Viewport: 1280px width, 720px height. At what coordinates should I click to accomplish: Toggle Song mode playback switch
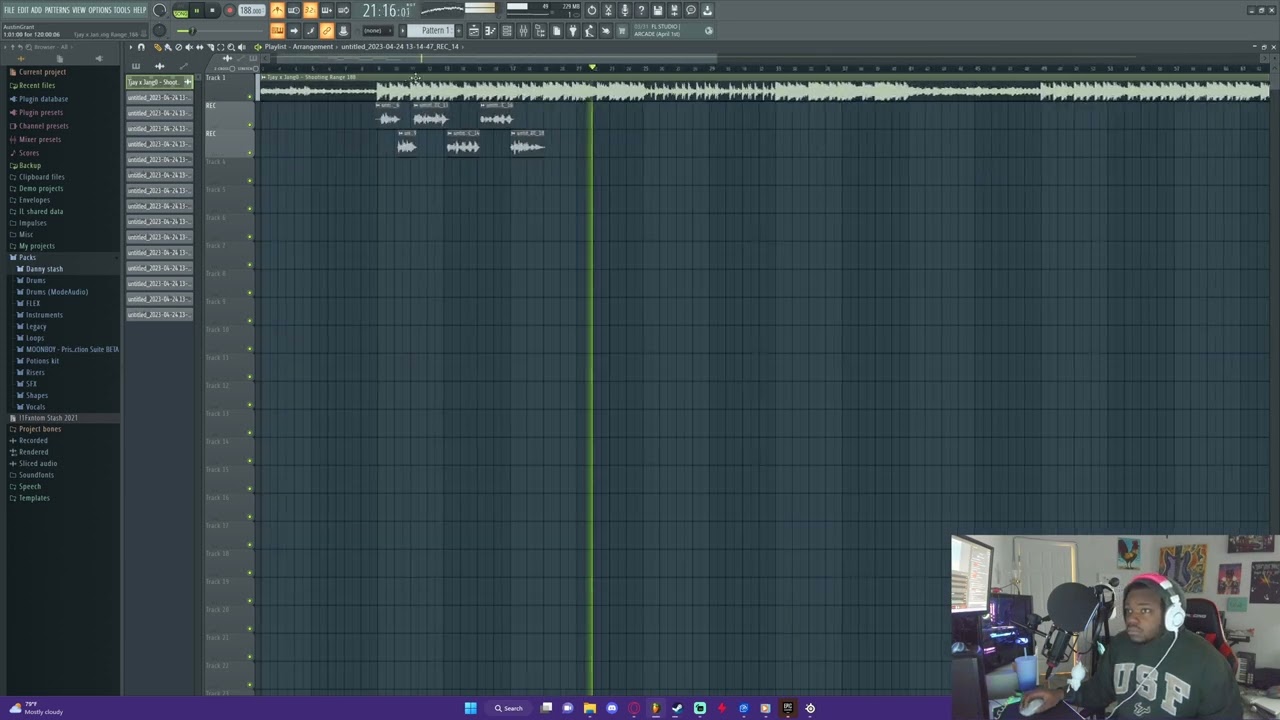point(180,11)
